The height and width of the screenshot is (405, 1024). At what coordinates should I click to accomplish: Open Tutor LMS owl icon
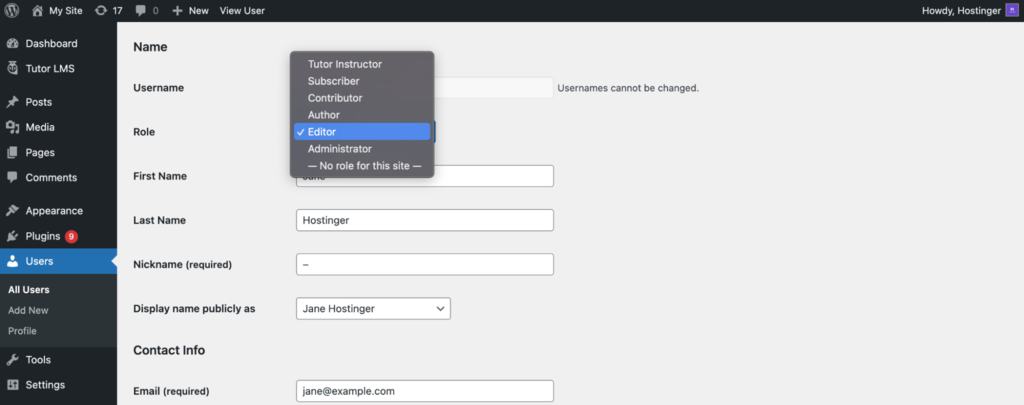(x=12, y=69)
